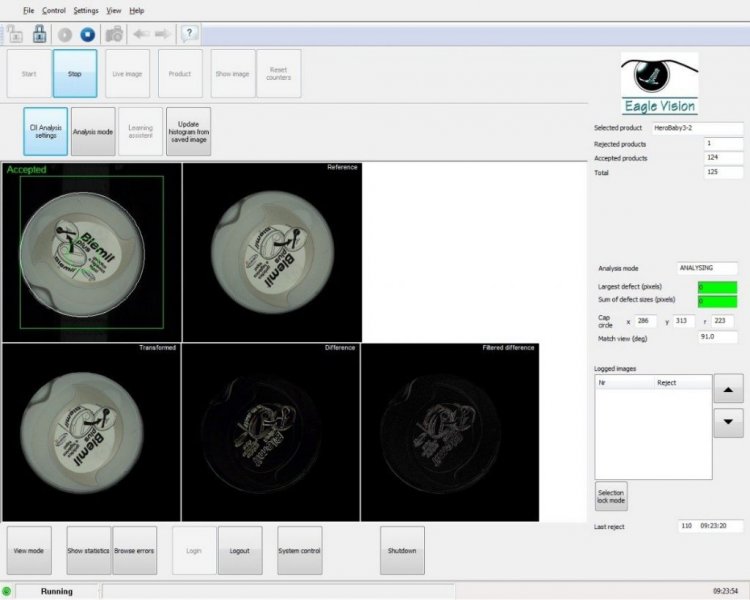The image size is (750, 600).
Task: Open the Help menu
Action: (x=136, y=10)
